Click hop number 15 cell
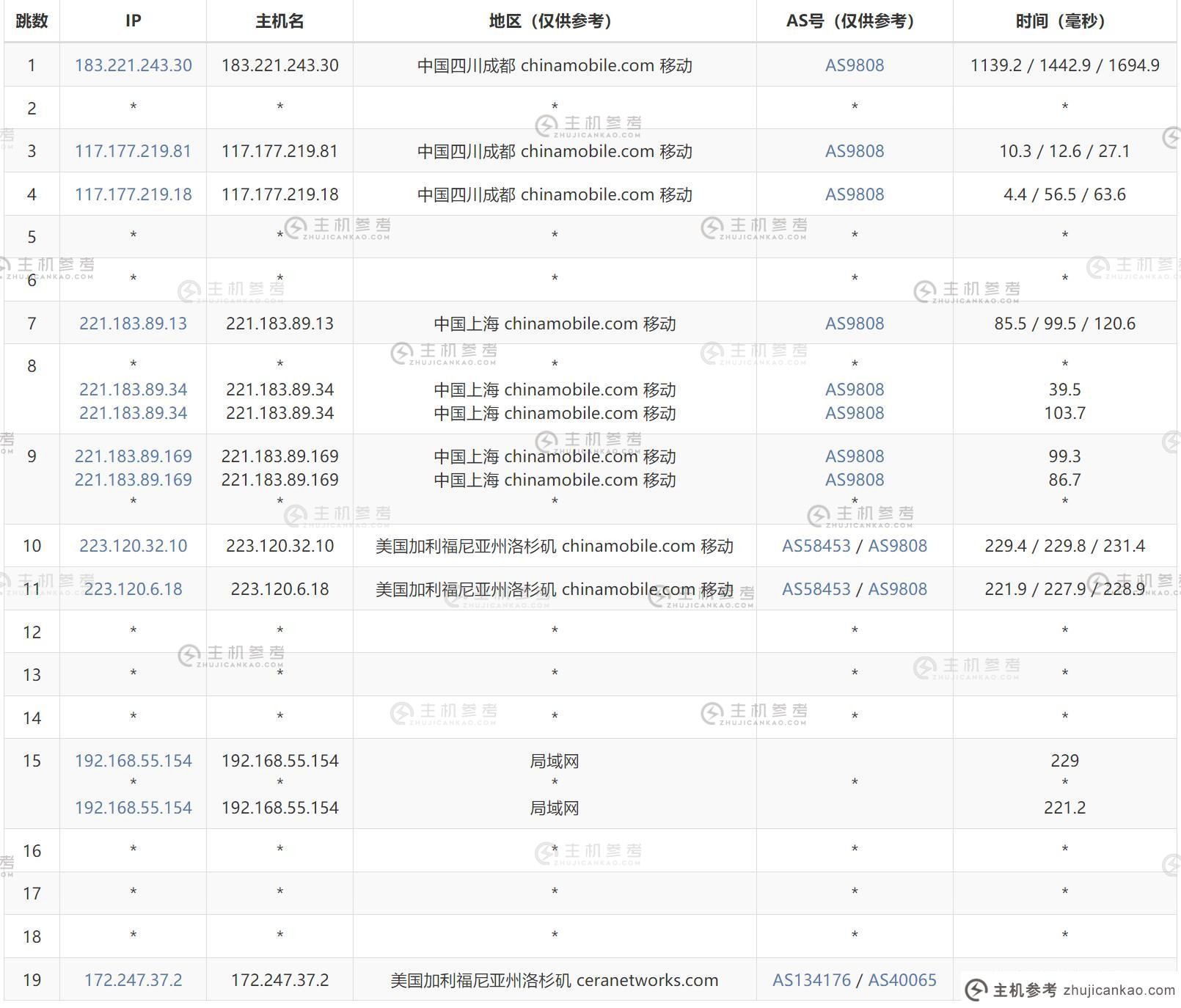This screenshot has height=1008, width=1181. tap(32, 784)
